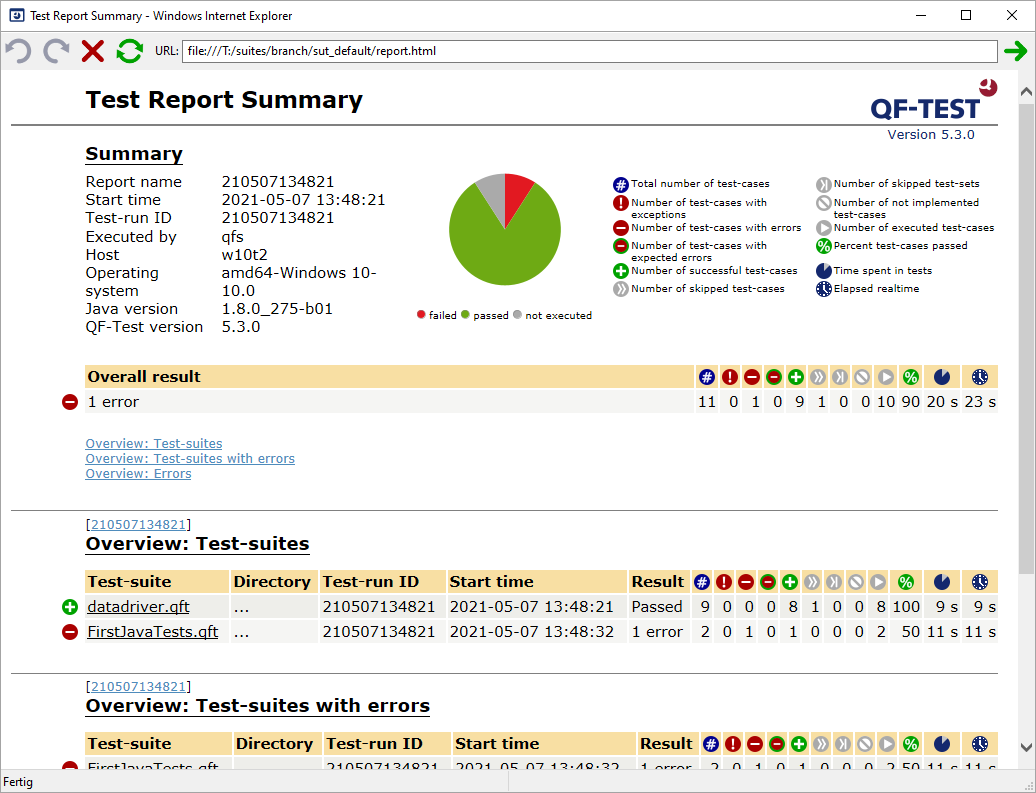Stop loading with the red X icon
This screenshot has height=793, width=1036.
point(92,51)
